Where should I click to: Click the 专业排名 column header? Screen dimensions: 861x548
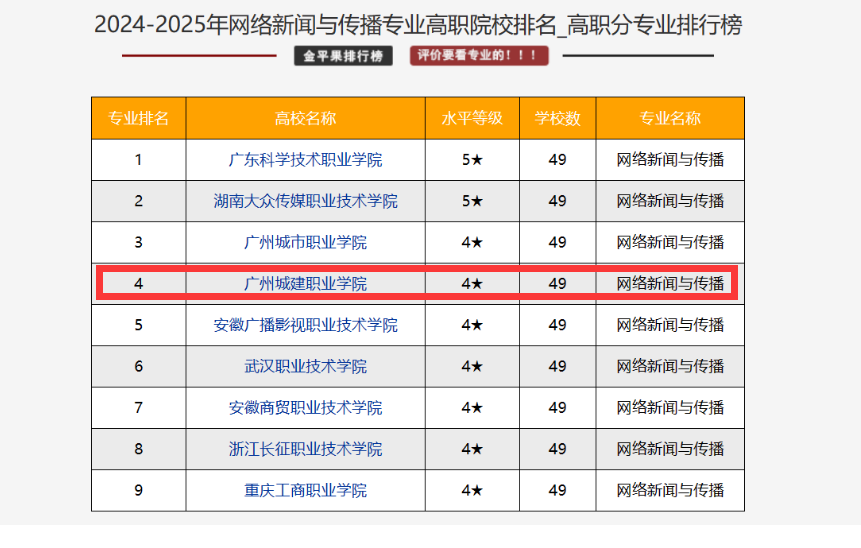pos(138,118)
